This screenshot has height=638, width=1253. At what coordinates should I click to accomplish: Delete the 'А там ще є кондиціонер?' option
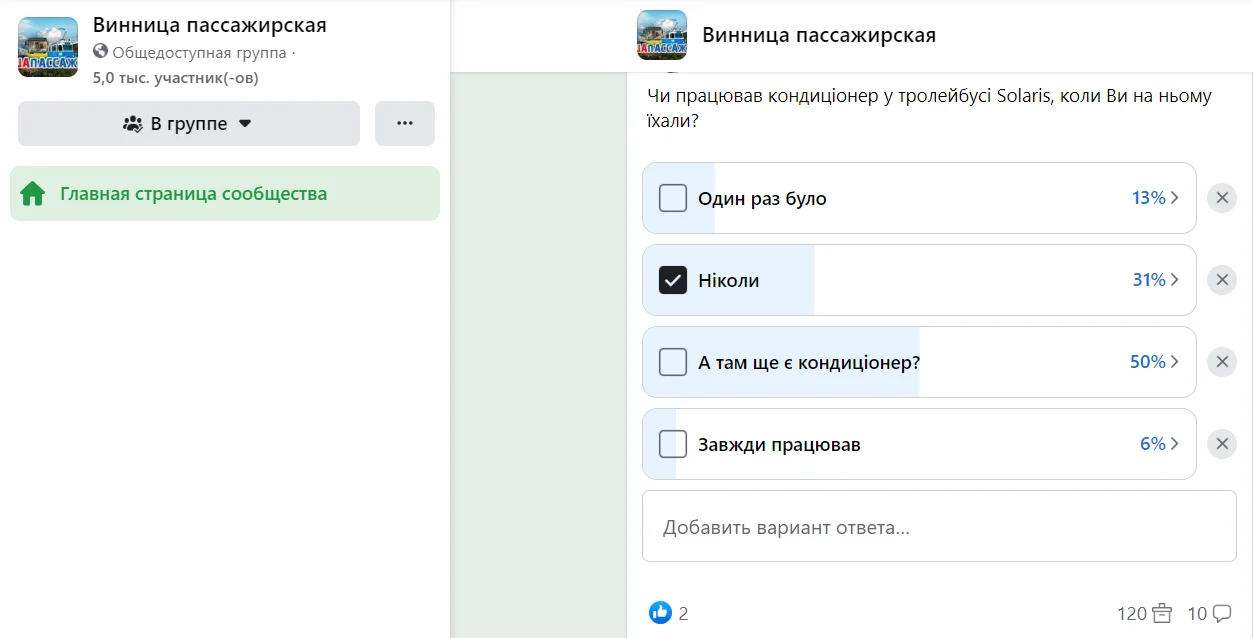tap(1221, 362)
